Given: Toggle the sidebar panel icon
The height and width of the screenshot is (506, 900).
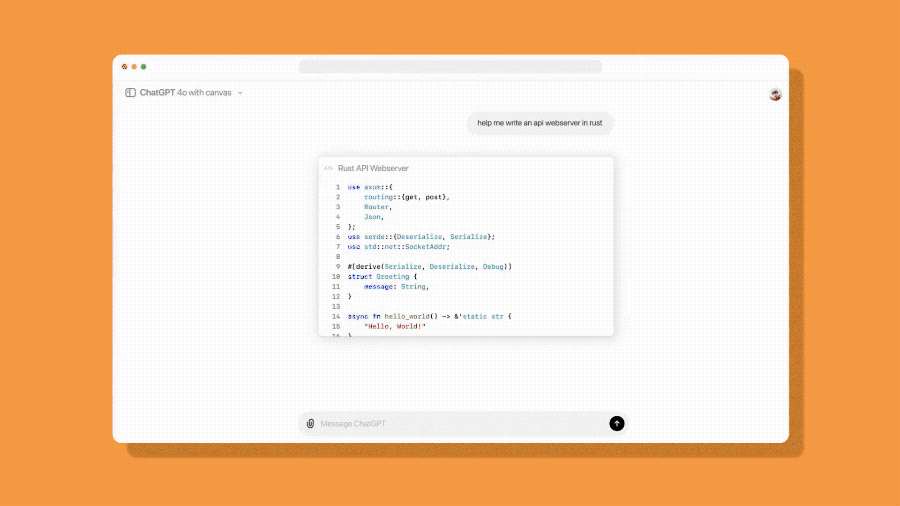Looking at the screenshot, I should (x=130, y=93).
